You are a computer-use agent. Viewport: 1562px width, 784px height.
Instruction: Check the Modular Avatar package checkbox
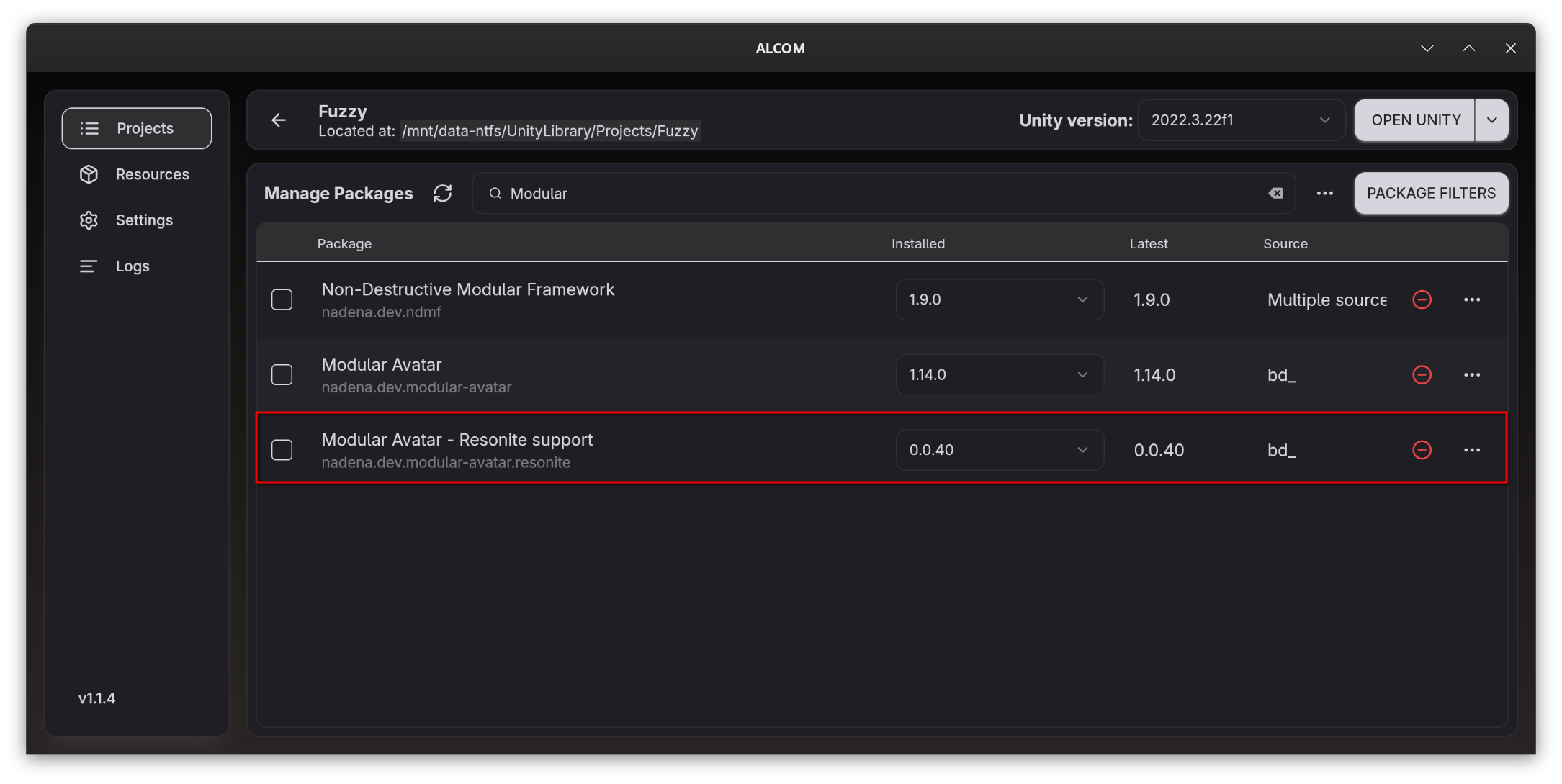pos(282,374)
